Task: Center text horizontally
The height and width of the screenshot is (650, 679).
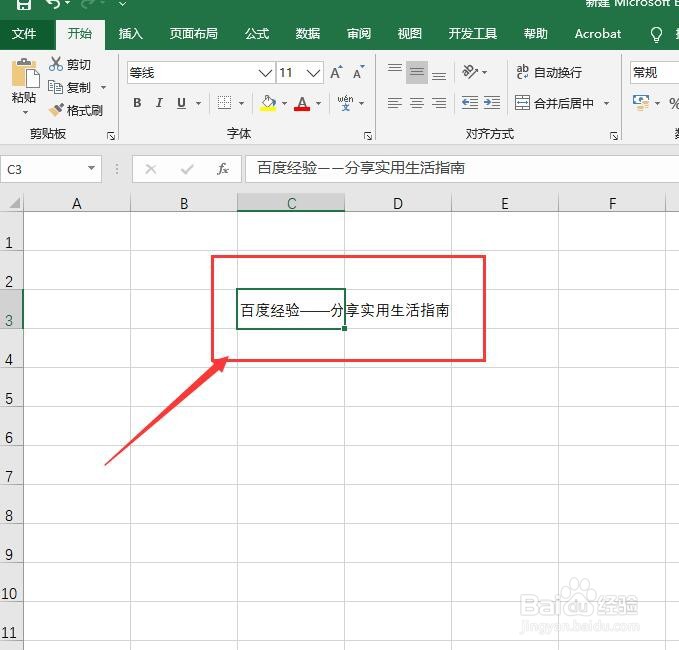Action: pos(417,103)
